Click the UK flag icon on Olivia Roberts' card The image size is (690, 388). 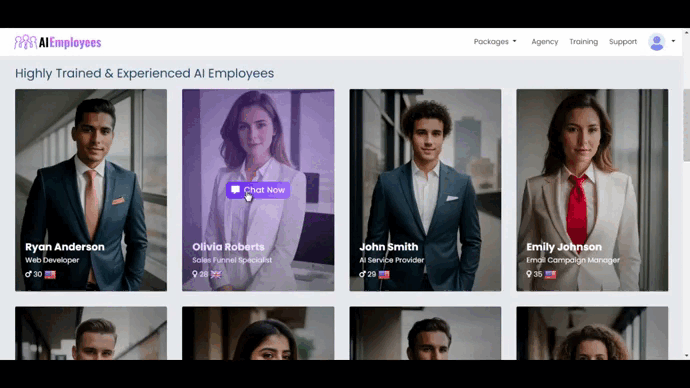click(x=216, y=275)
